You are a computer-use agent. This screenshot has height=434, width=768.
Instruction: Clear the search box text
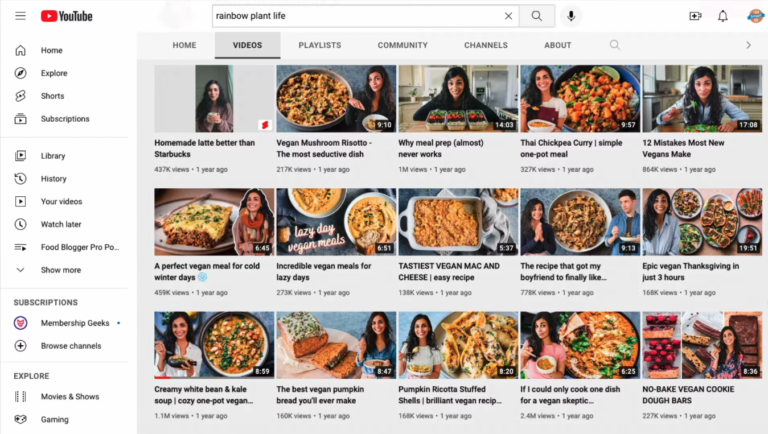click(508, 16)
